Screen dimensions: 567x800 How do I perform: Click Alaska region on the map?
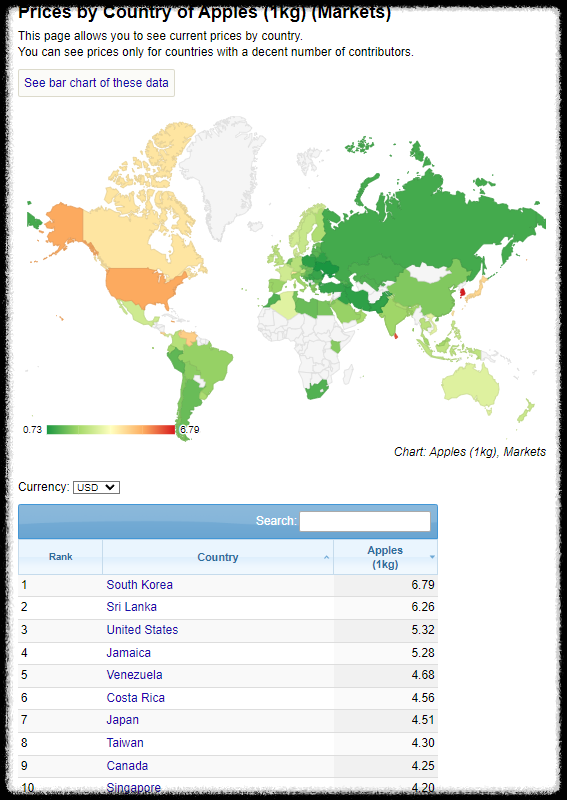tap(64, 224)
